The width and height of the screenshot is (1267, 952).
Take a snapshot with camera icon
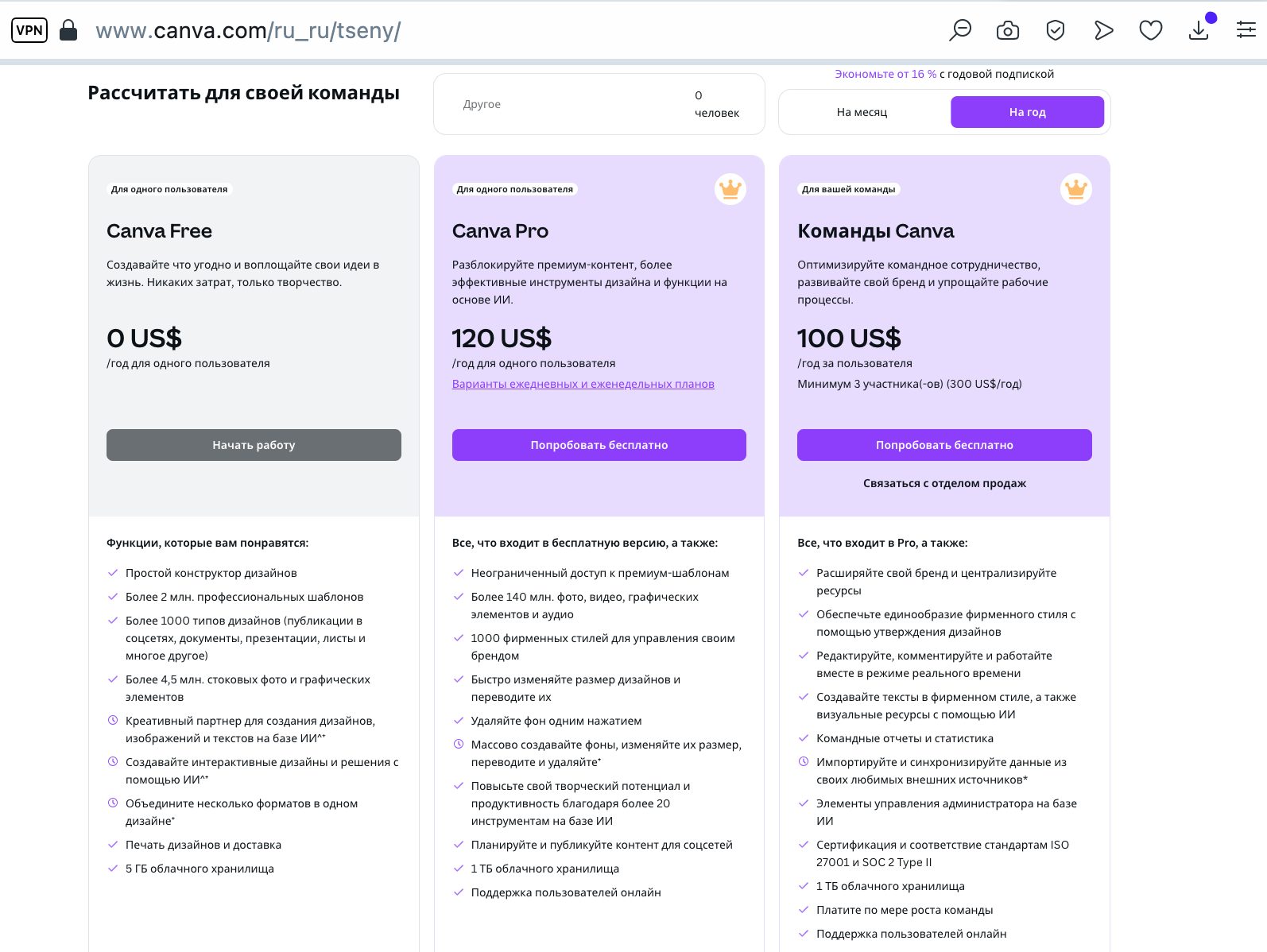(x=1008, y=30)
